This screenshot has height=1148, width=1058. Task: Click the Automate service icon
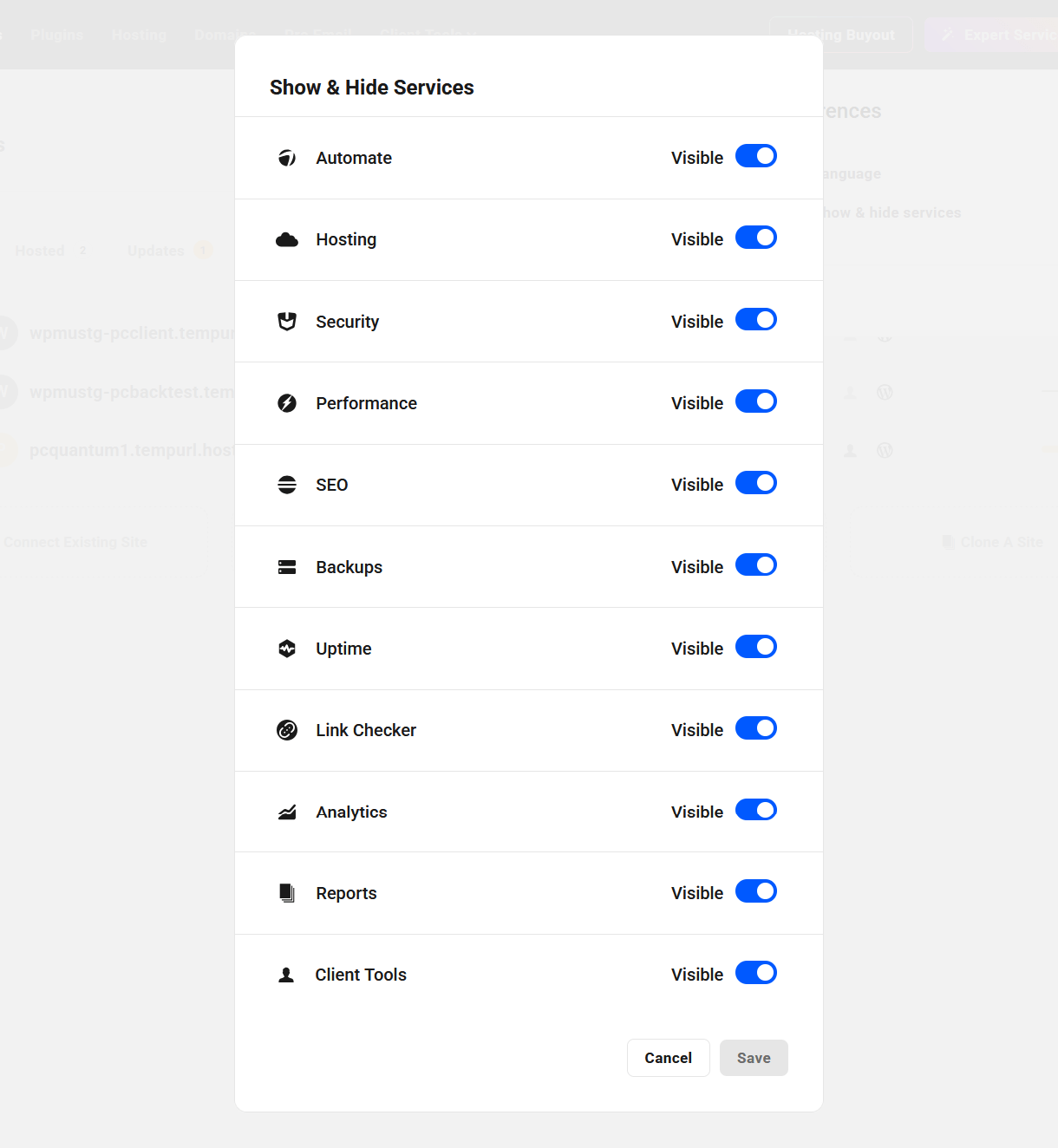[x=287, y=158]
